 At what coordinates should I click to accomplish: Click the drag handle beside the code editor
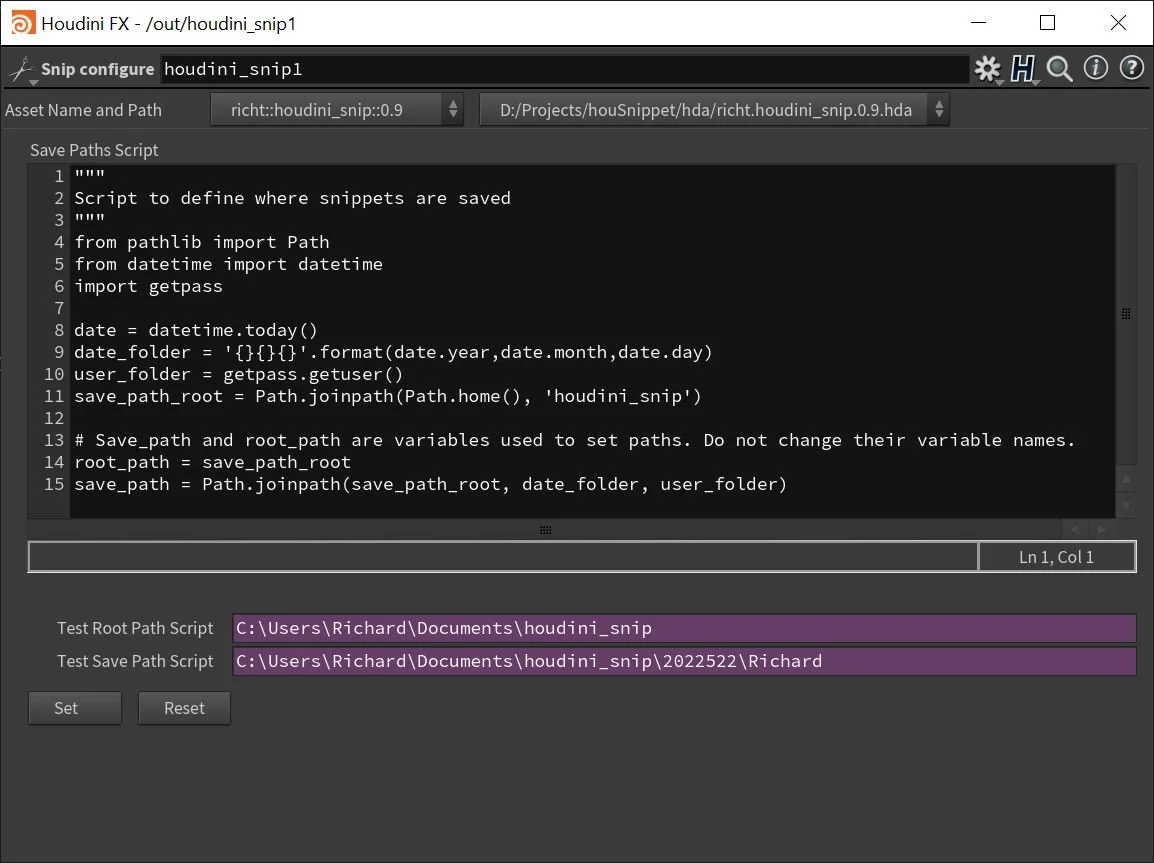1125,313
